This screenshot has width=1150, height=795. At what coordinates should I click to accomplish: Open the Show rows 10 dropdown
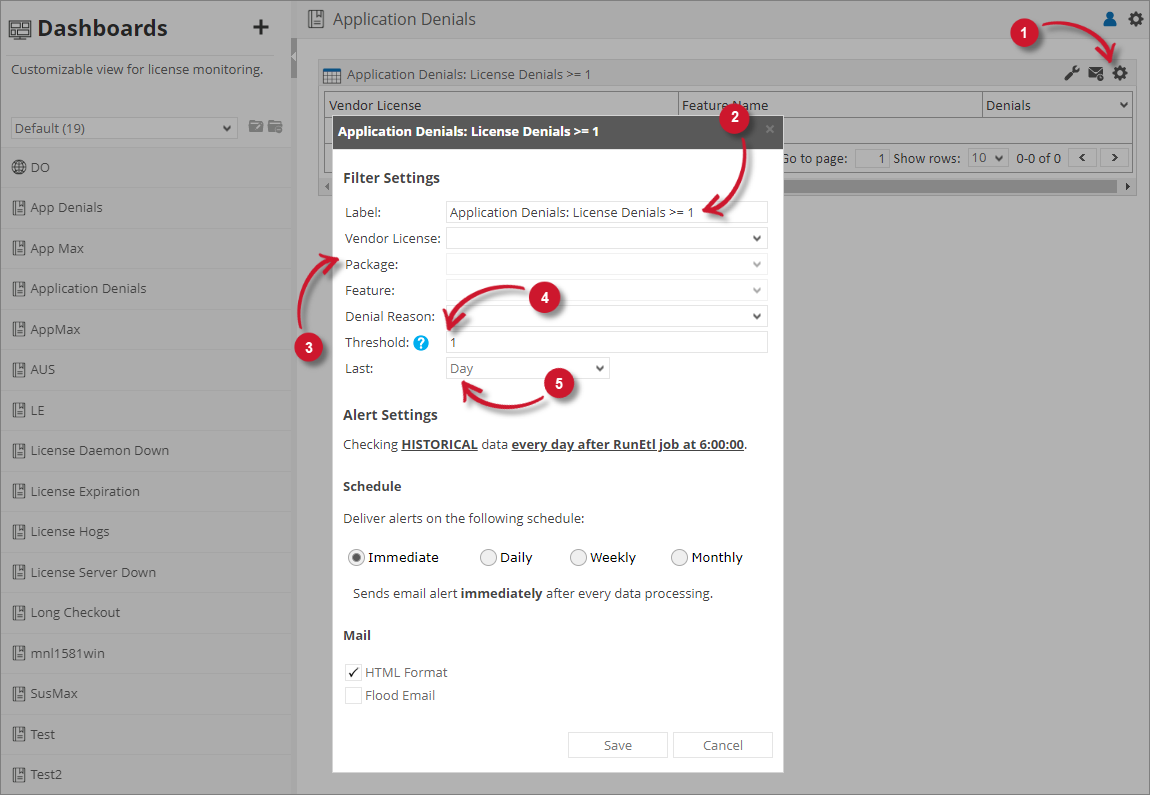click(x=987, y=158)
